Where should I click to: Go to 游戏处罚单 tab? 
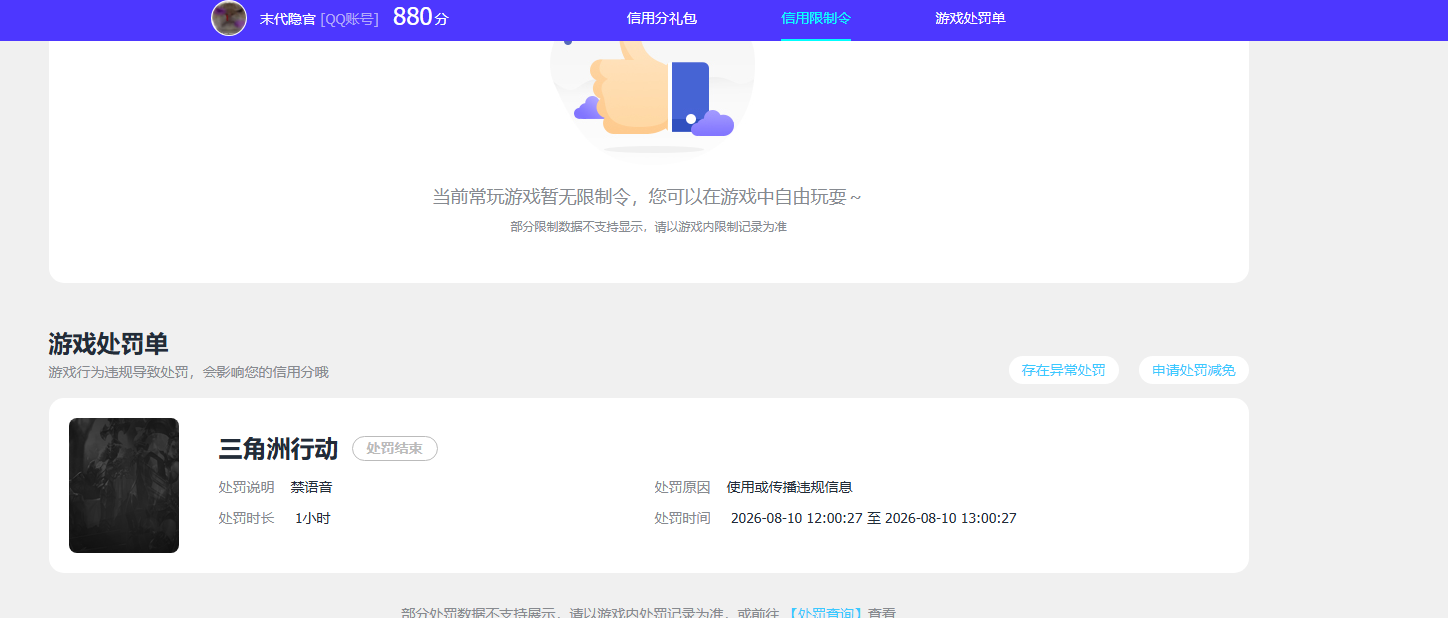pos(970,18)
